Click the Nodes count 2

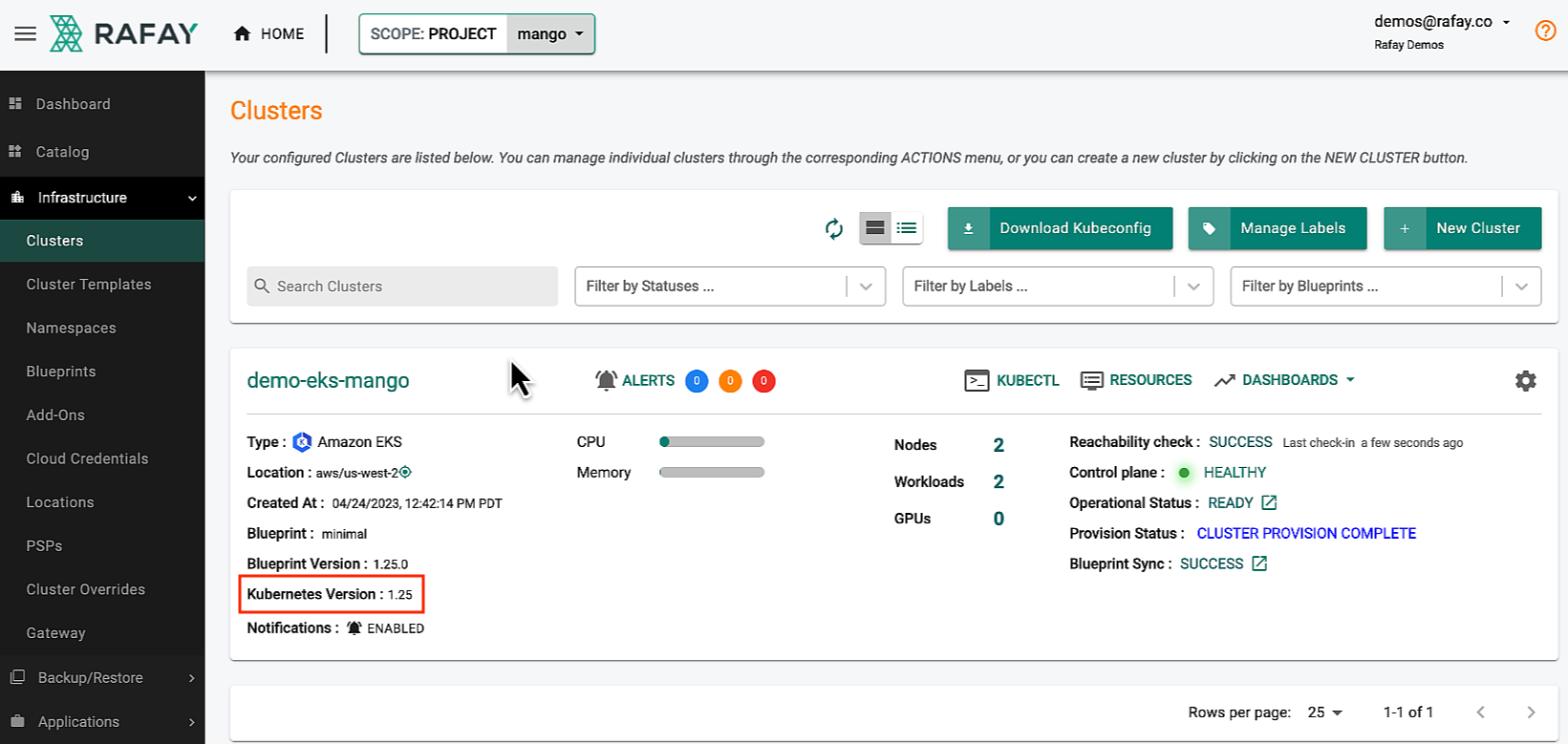[999, 445]
